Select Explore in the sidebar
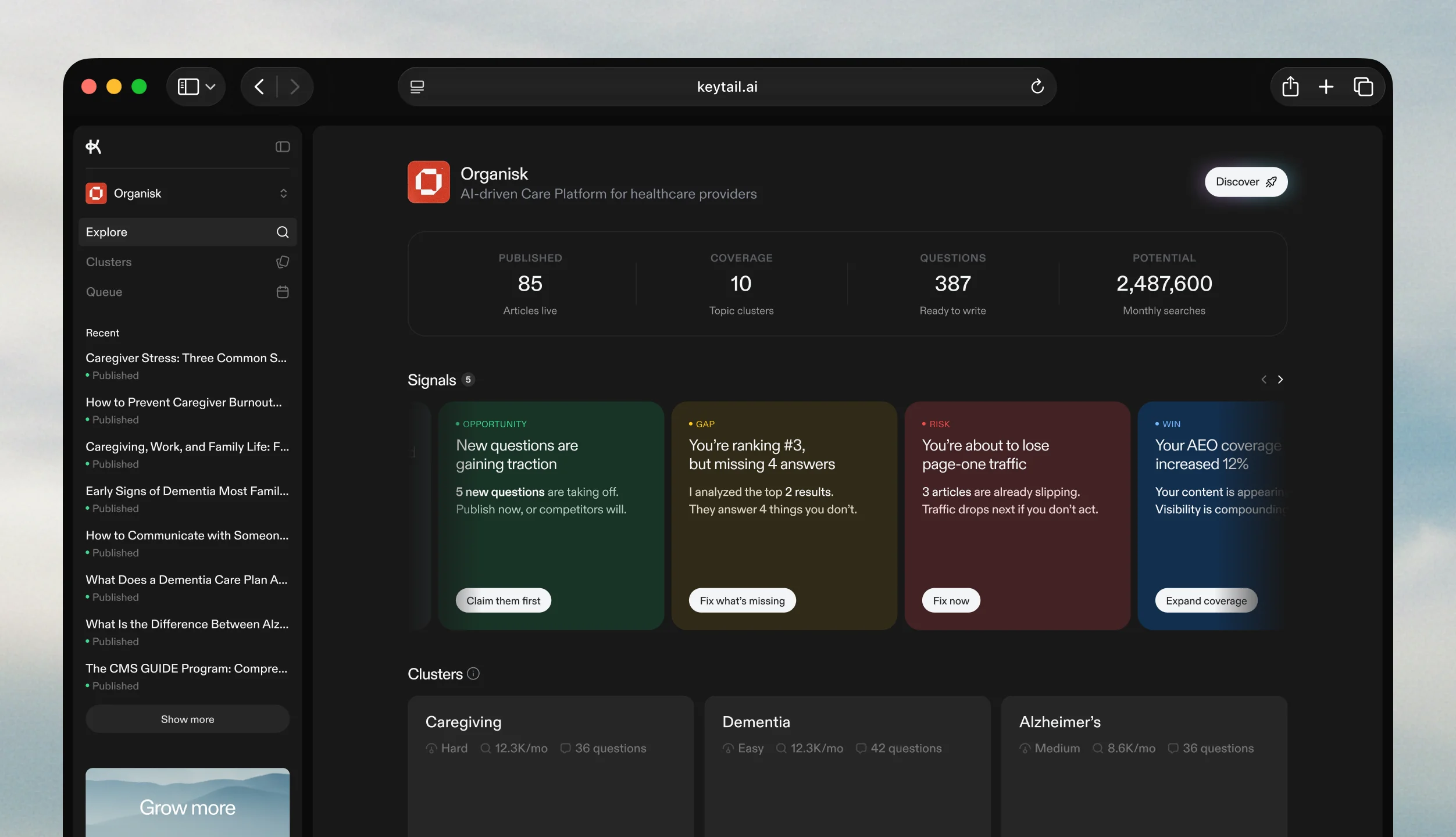1456x837 pixels. (x=107, y=232)
